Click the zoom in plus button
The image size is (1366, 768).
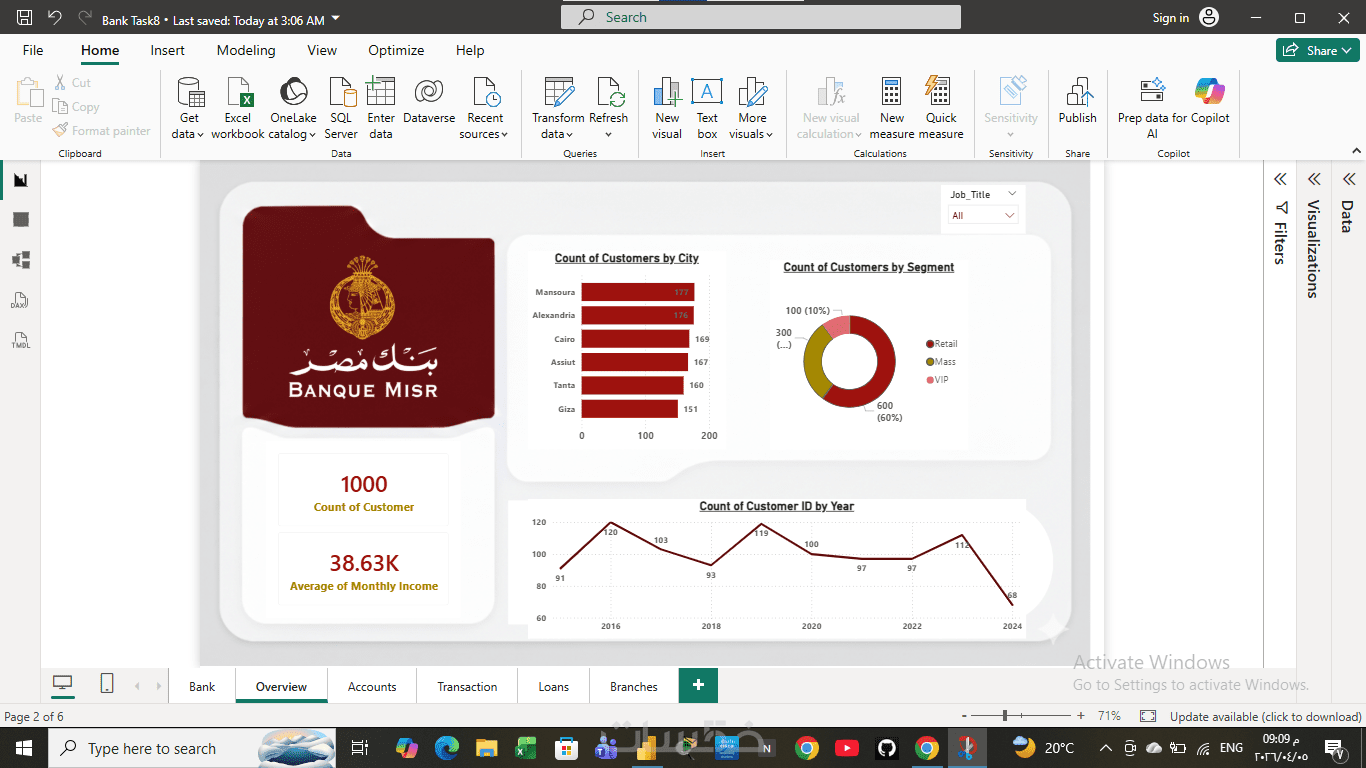point(1081,716)
